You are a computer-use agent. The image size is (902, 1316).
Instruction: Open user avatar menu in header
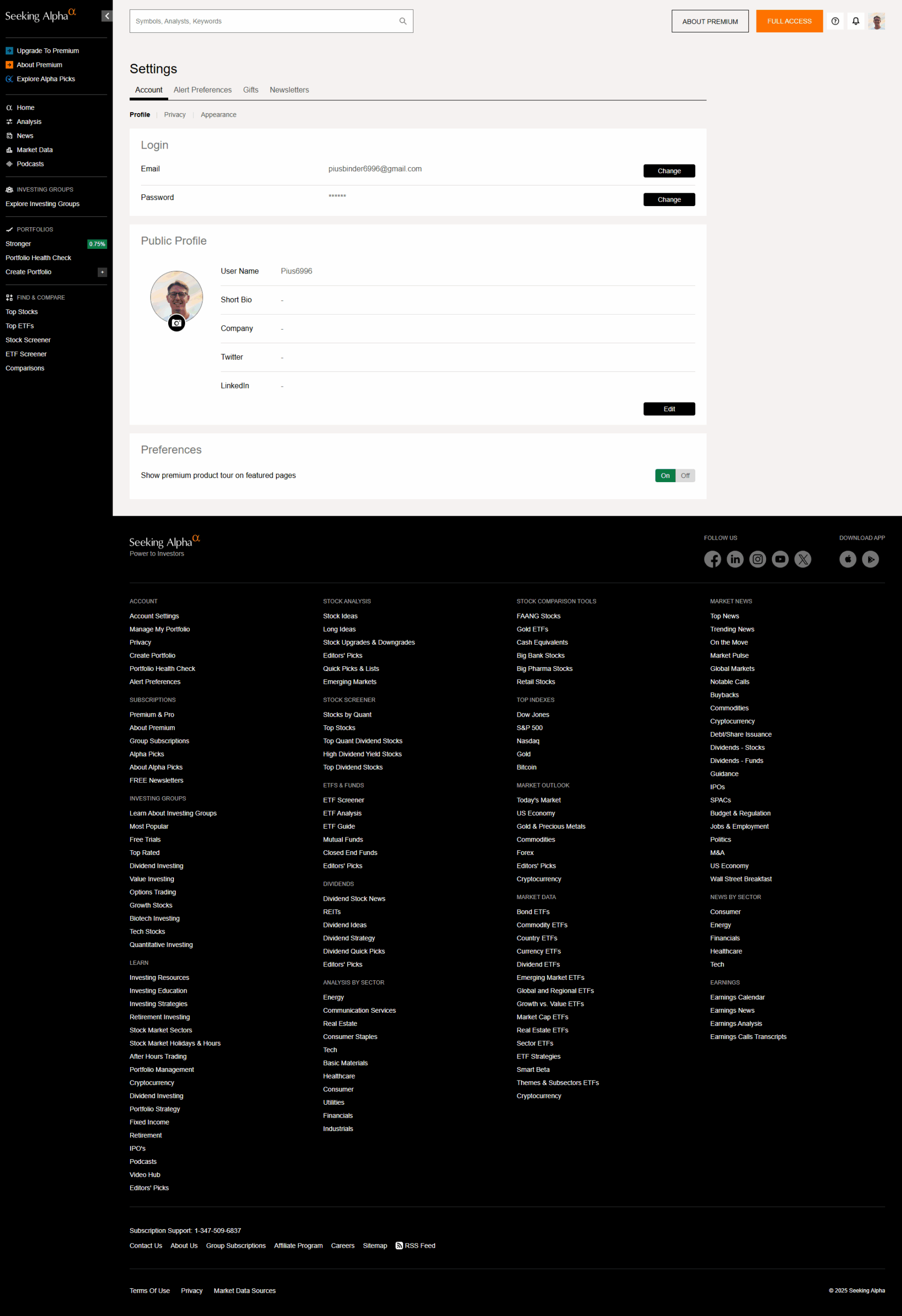point(876,22)
